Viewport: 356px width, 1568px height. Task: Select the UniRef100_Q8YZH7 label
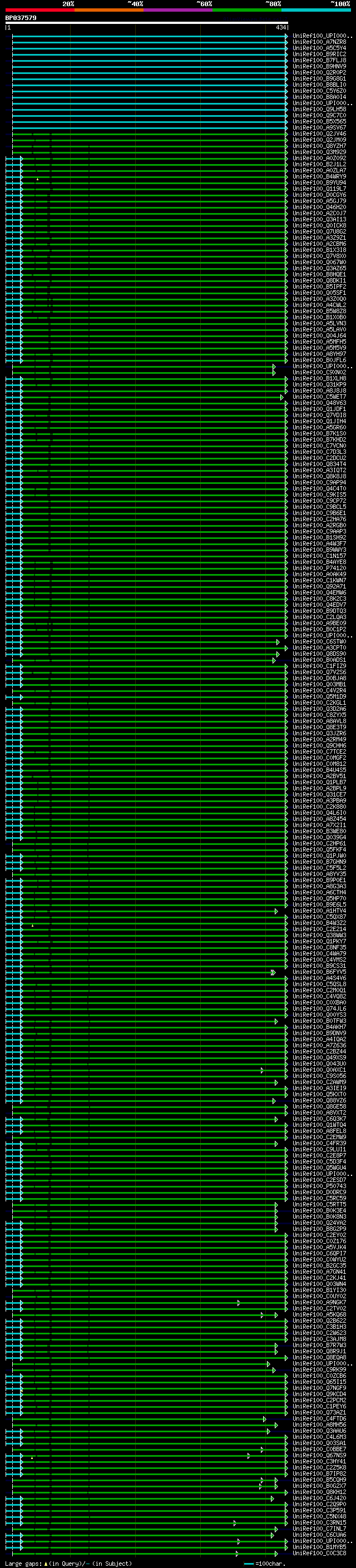click(319, 146)
